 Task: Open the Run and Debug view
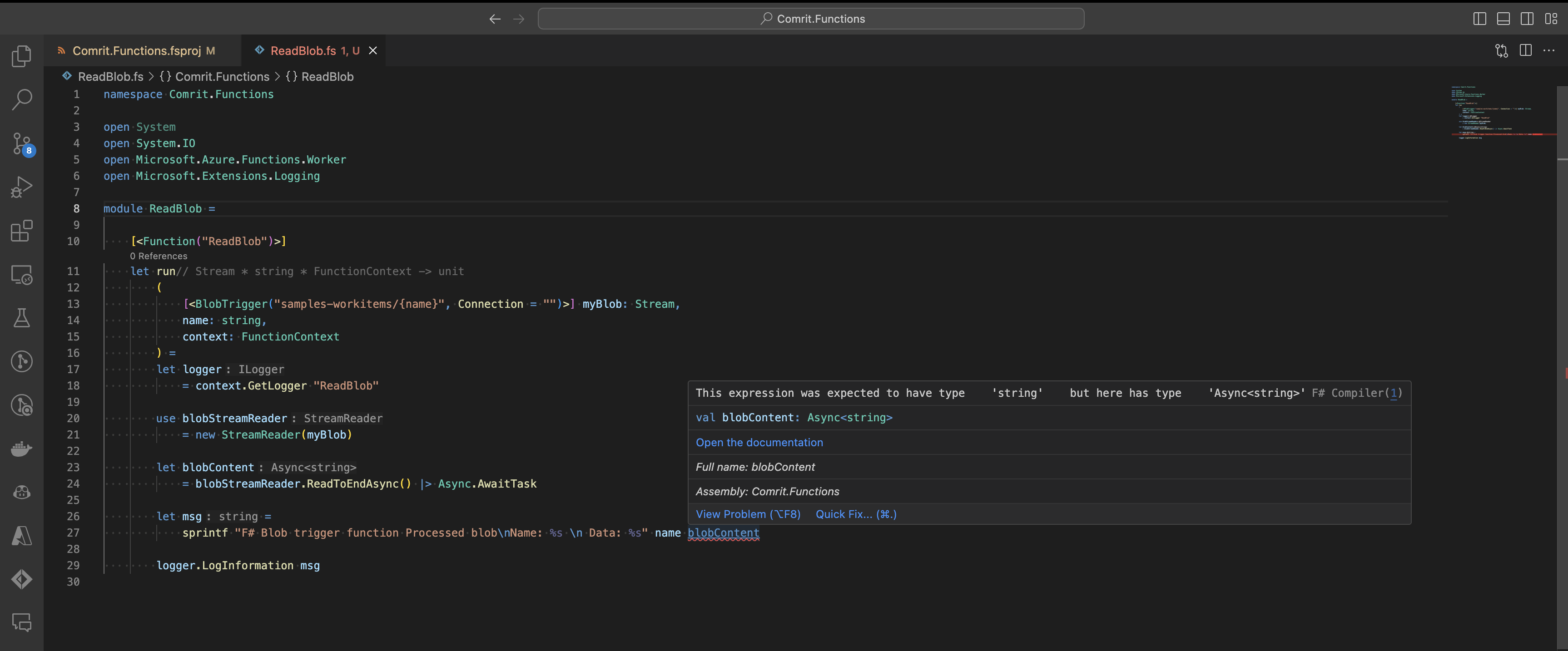point(21,187)
